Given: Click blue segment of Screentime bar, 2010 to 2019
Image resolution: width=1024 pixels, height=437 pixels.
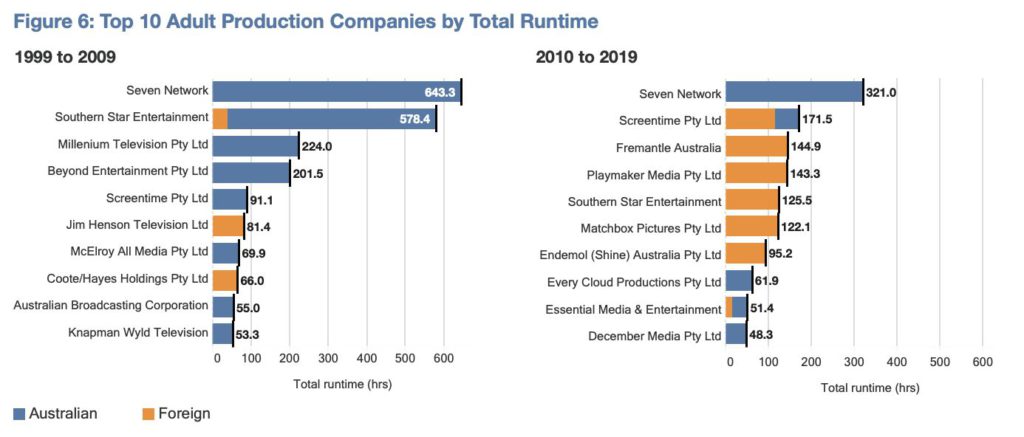Looking at the screenshot, I should tap(787, 121).
